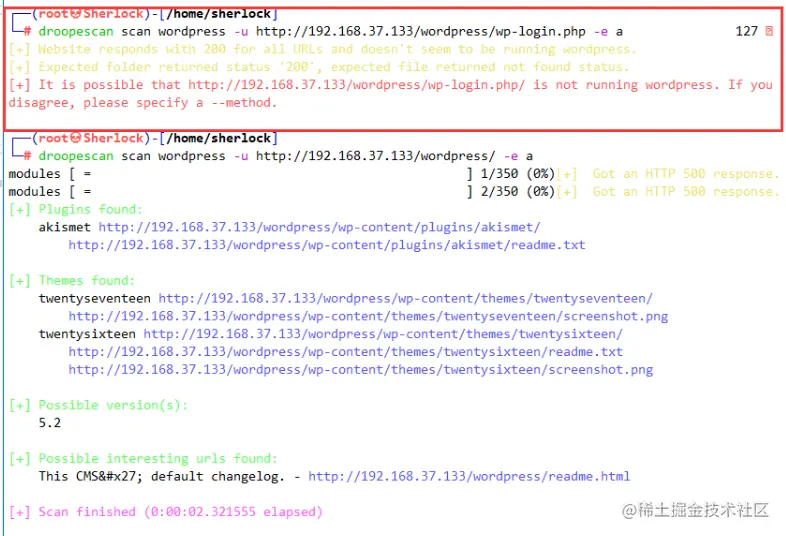Click 'This CMS default changelog' text
The height and width of the screenshot is (536, 786).
tap(161, 476)
